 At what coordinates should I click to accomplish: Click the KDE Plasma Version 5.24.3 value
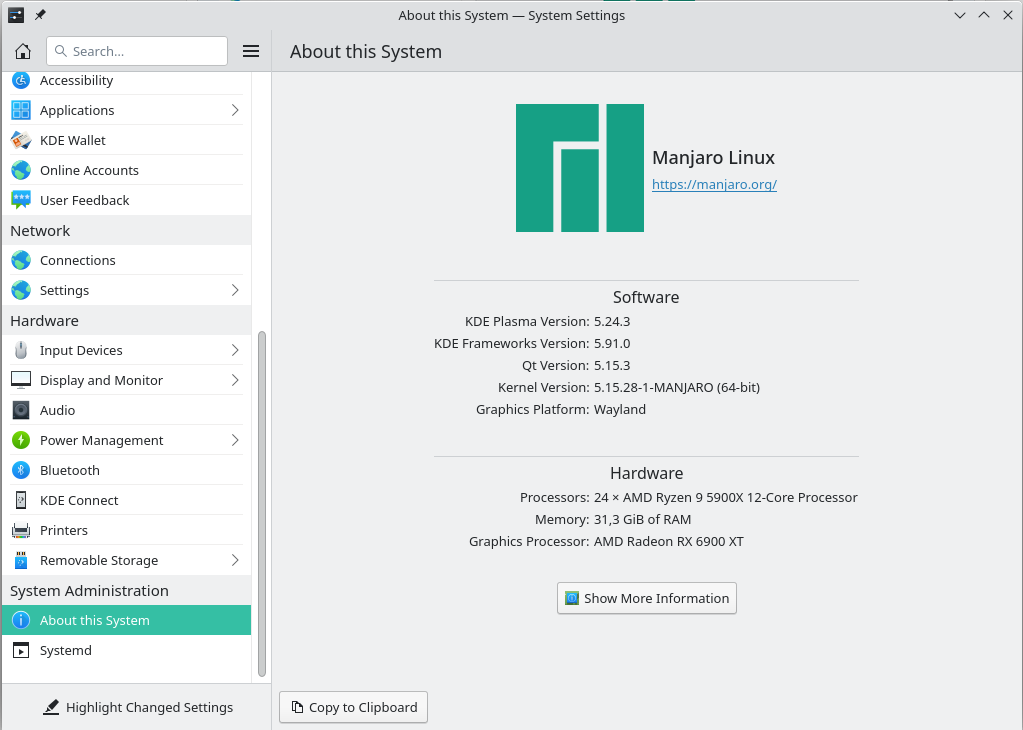coord(612,322)
